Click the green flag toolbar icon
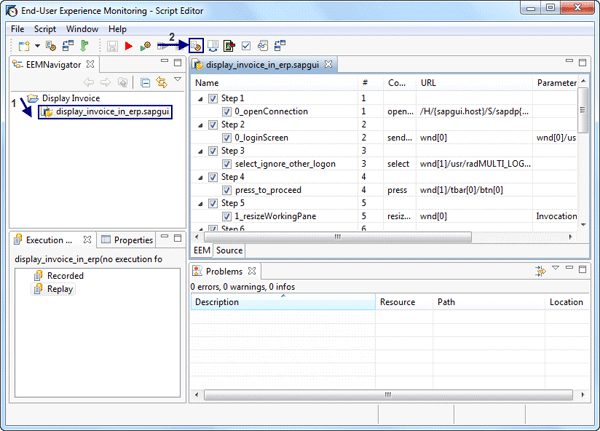 coord(85,46)
